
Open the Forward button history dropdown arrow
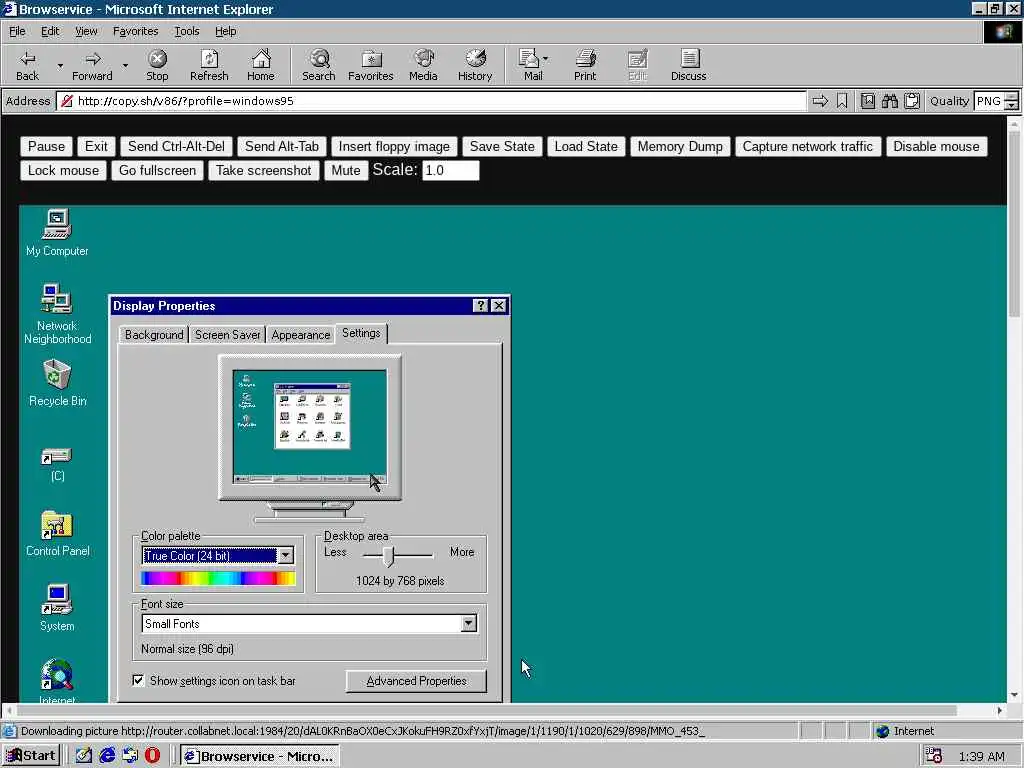tap(125, 65)
